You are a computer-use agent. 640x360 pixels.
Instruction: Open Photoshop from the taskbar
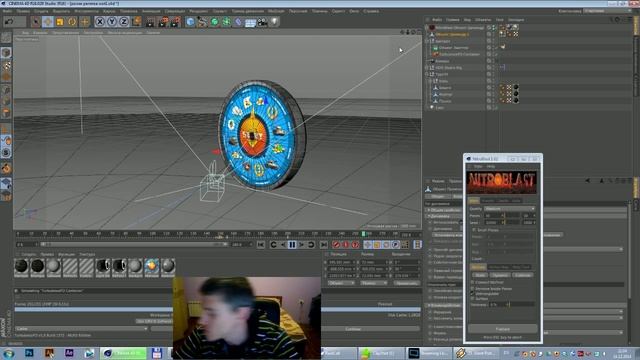click(29, 353)
